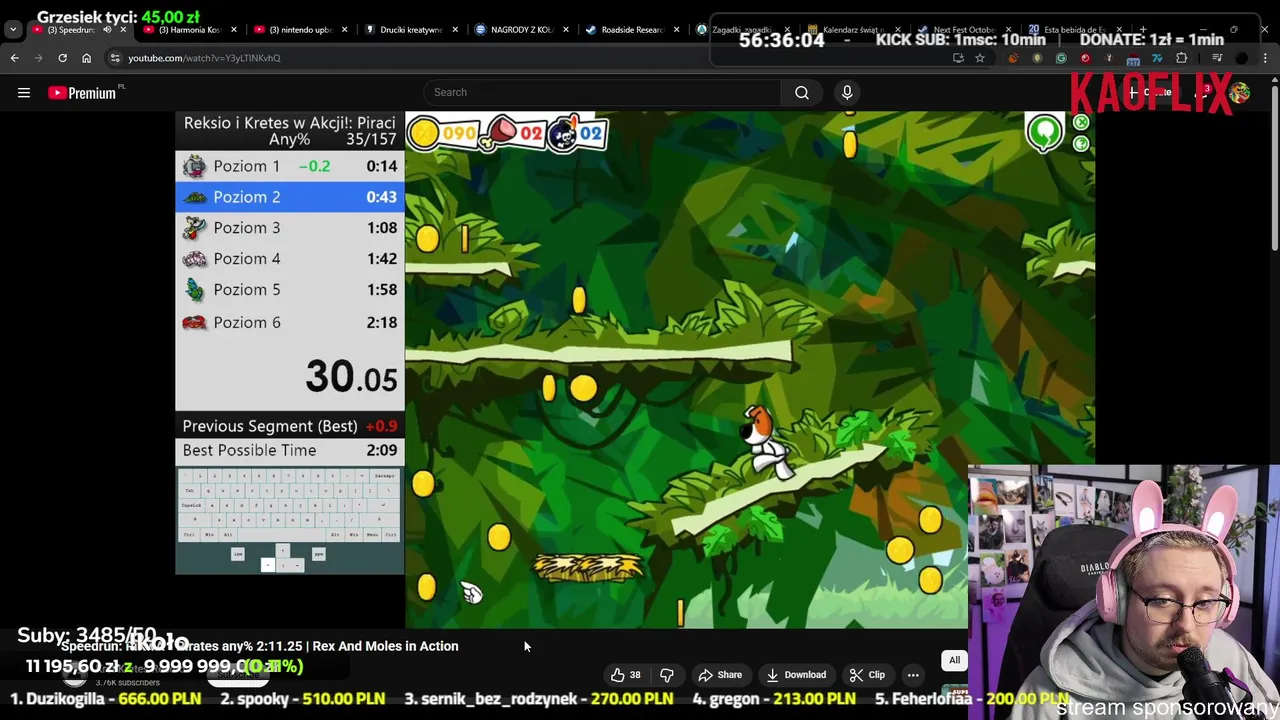Switch to Druciki kreatywne tab

410,30
